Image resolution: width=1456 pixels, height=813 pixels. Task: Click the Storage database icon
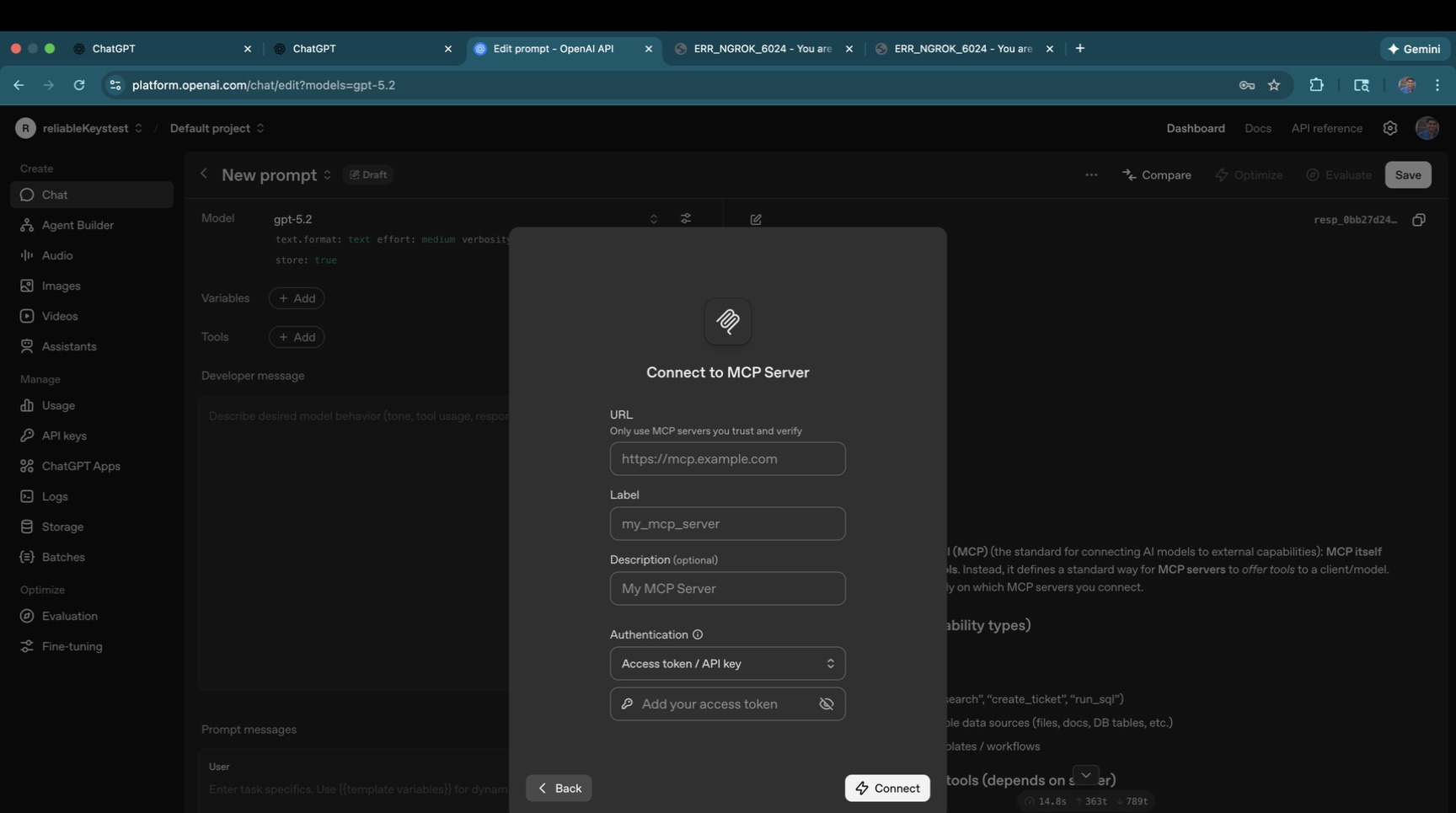pos(27,527)
